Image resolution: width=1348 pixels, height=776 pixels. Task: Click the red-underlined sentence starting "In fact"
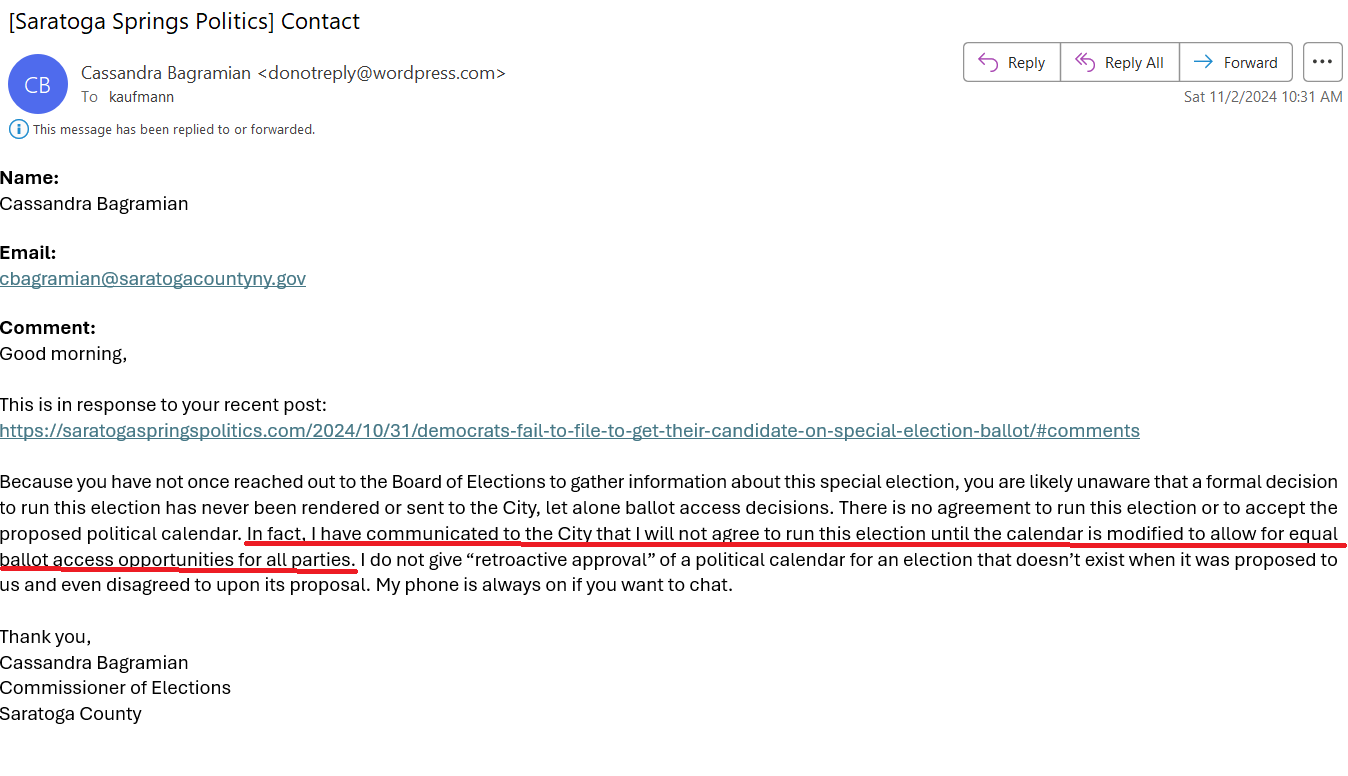click(x=790, y=533)
